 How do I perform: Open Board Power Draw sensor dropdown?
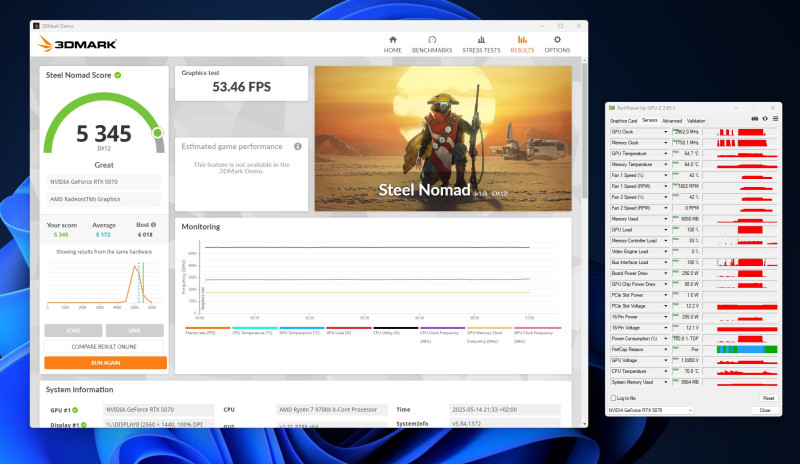pos(665,273)
